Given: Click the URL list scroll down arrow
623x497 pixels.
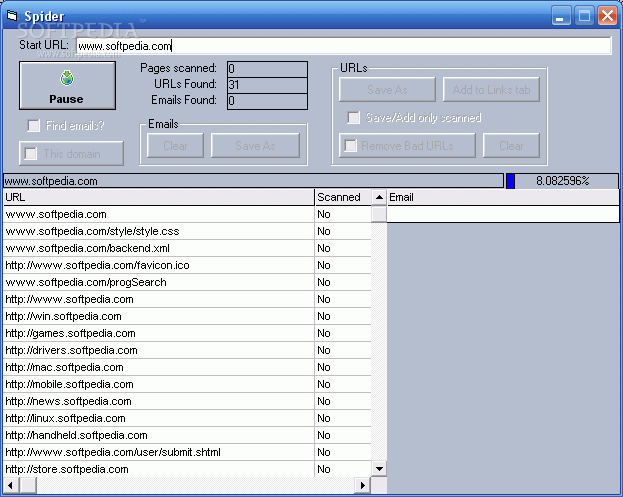Looking at the screenshot, I should 379,469.
